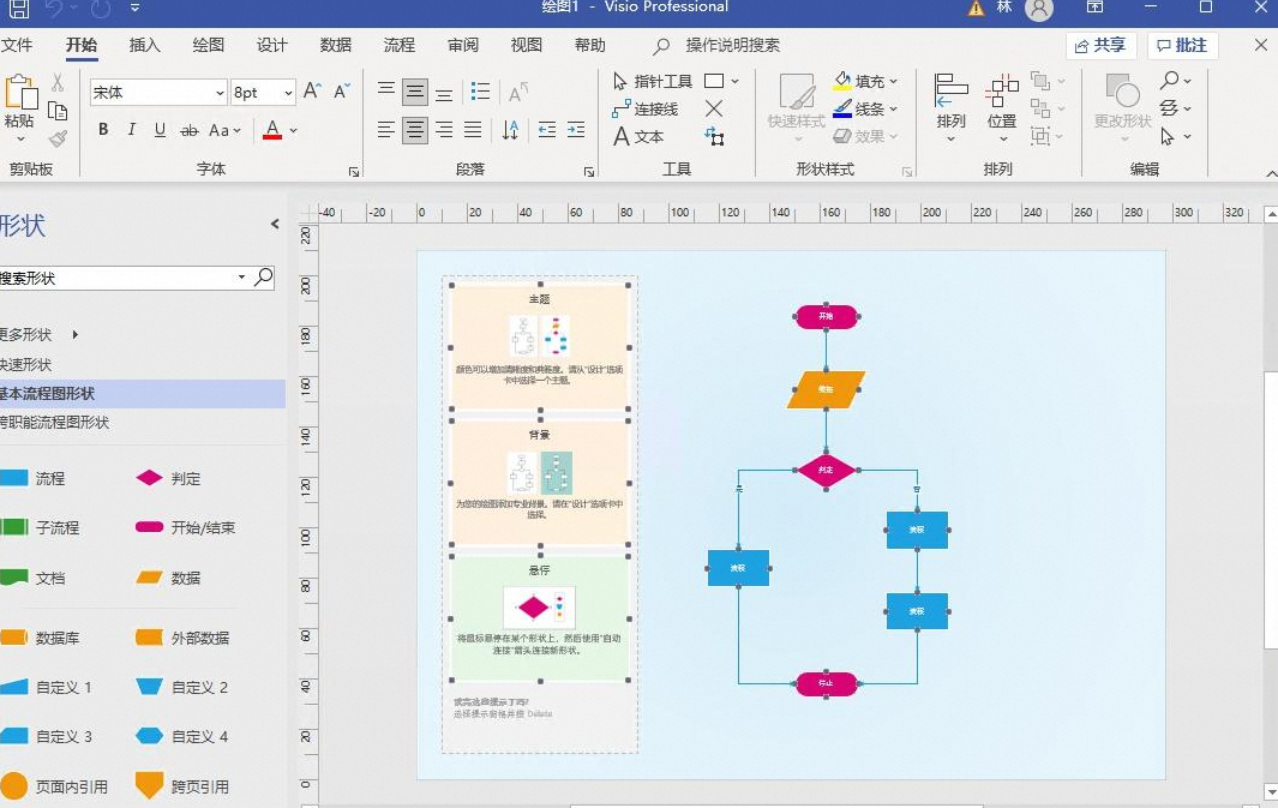The image size is (1278, 808).
Task: Select the Format Painter brush icon
Action: pos(58,138)
